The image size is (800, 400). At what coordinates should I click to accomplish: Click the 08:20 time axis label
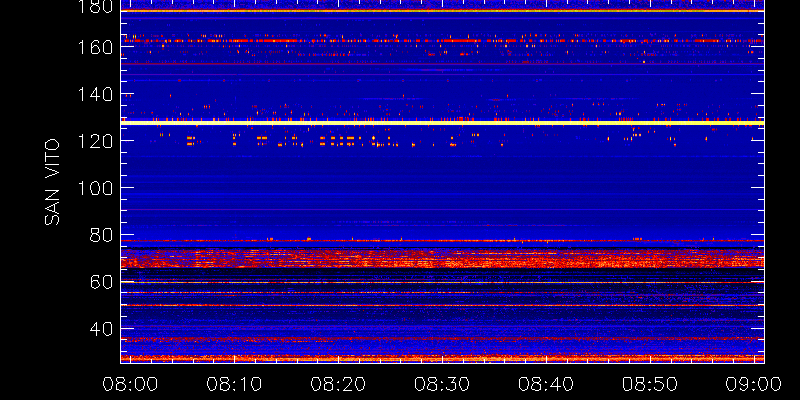pyautogui.click(x=338, y=384)
